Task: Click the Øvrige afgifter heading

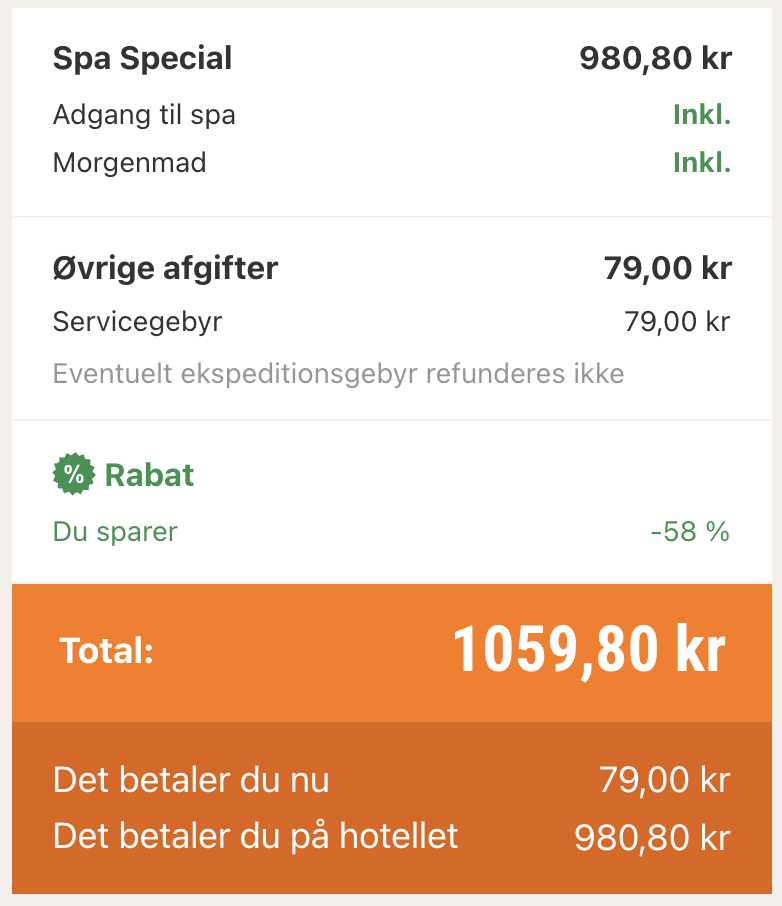Action: click(x=165, y=268)
